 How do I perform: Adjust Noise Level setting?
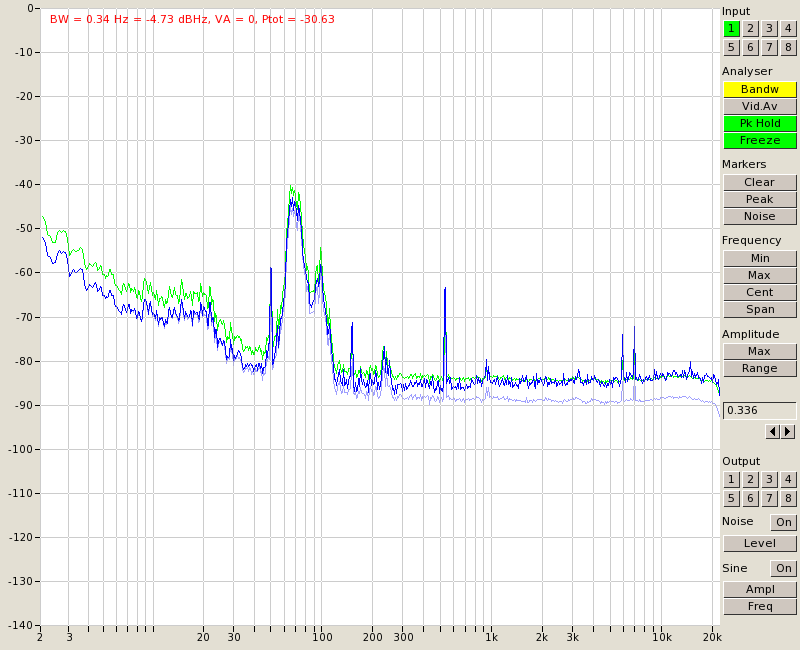(760, 543)
